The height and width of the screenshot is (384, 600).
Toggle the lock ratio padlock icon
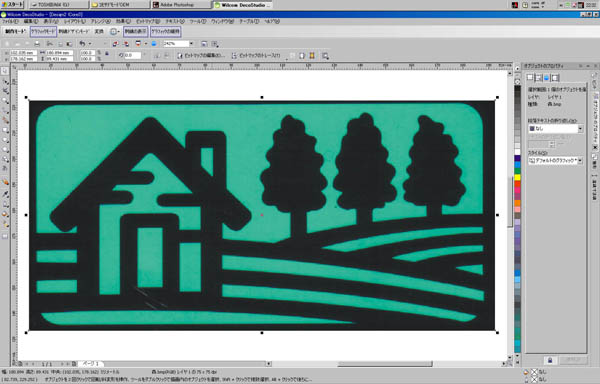(107, 54)
